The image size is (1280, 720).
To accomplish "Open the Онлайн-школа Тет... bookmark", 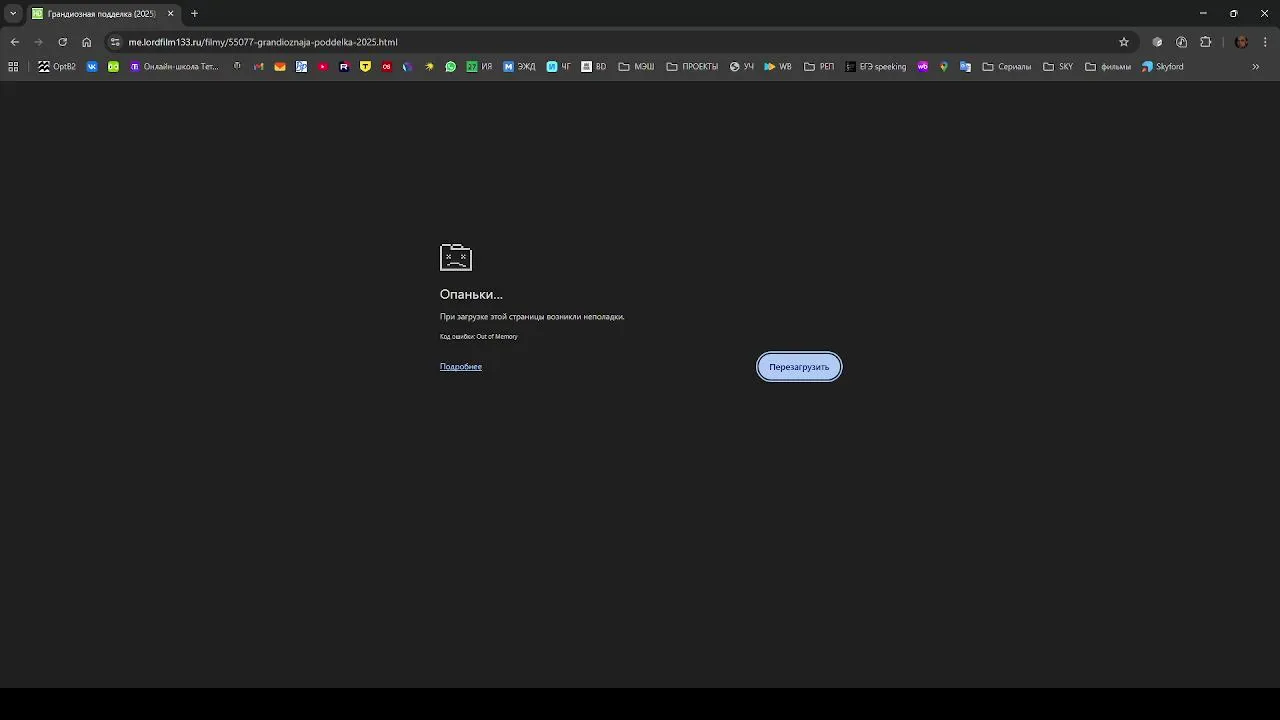I will [x=174, y=67].
